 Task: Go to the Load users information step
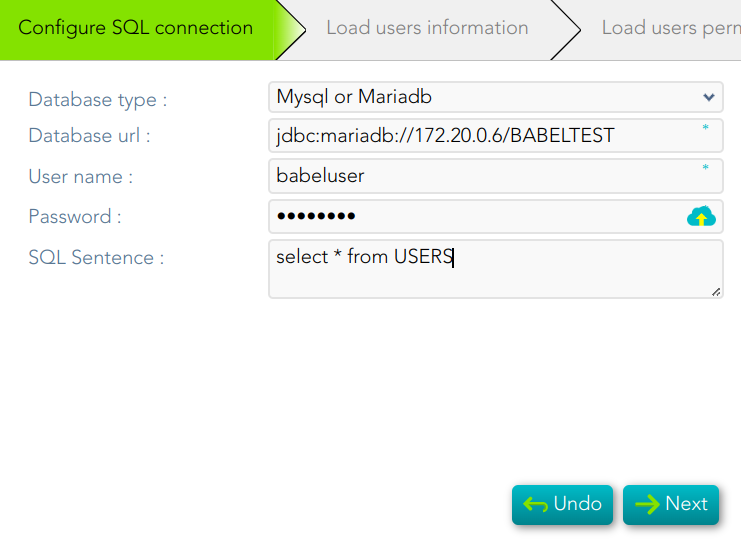427,28
